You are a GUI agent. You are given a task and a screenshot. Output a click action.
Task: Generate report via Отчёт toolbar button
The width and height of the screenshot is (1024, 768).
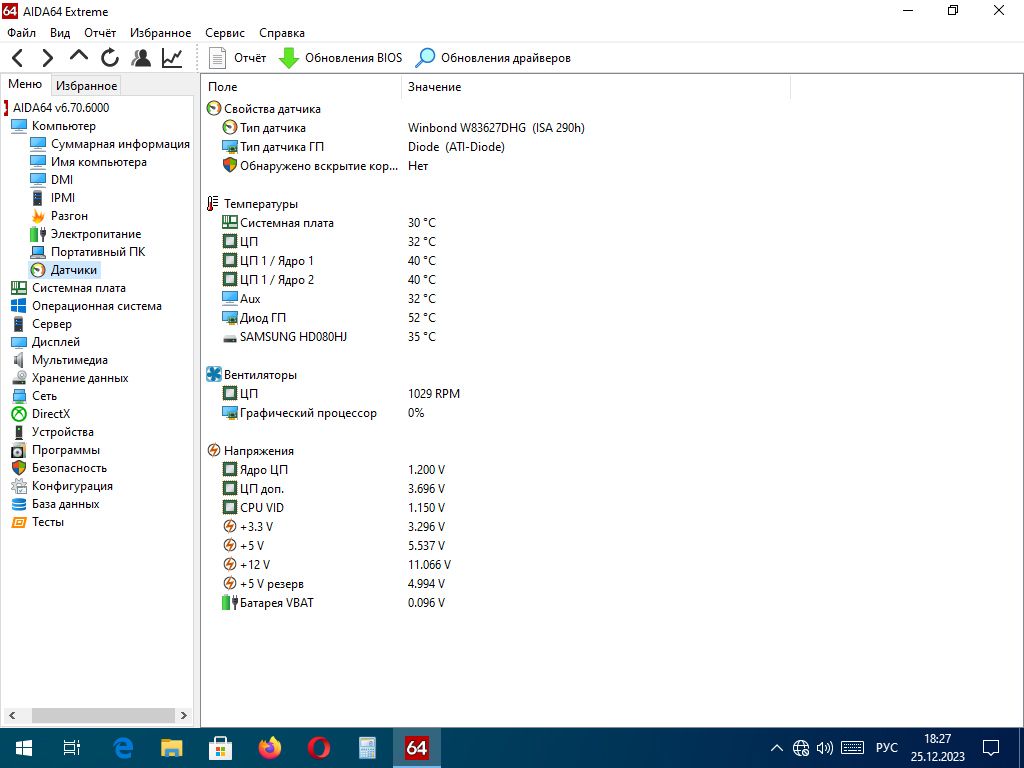tap(237, 58)
